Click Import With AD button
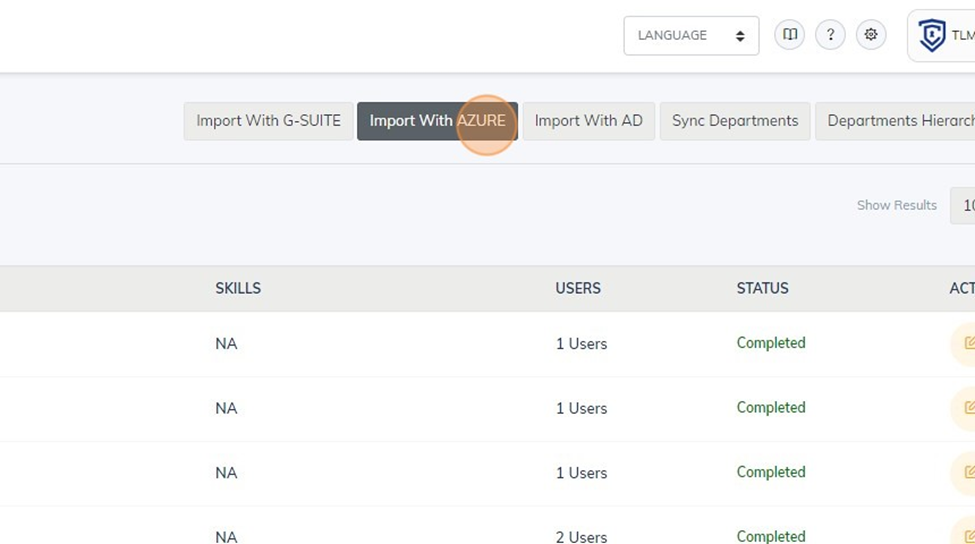The height and width of the screenshot is (544, 975). pos(588,121)
